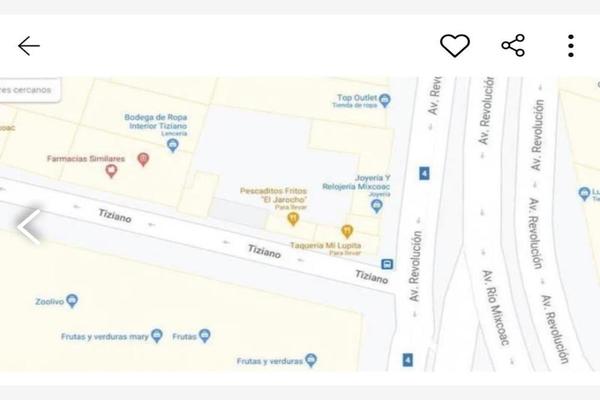600x400 pixels.
Task: Click the Av. Río Mixcoac street label
Action: tap(496, 307)
